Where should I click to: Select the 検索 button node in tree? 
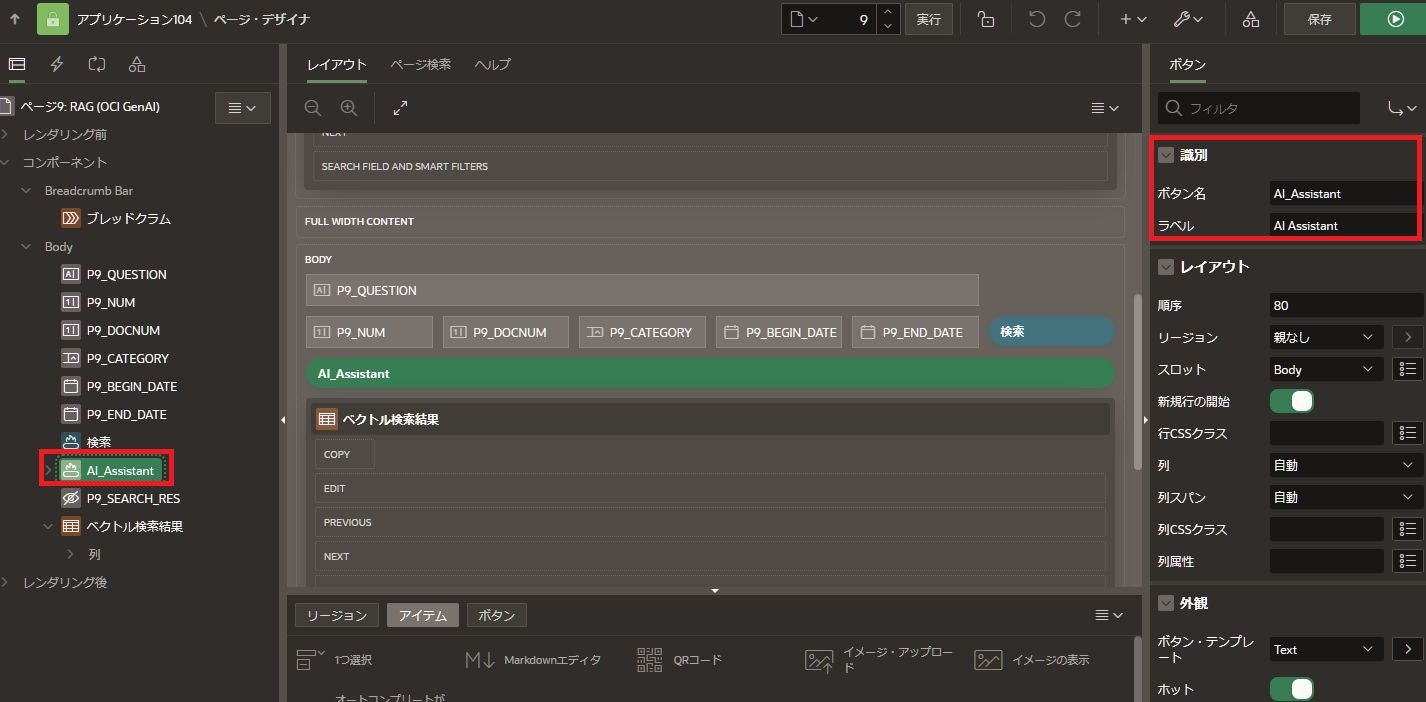[98, 442]
